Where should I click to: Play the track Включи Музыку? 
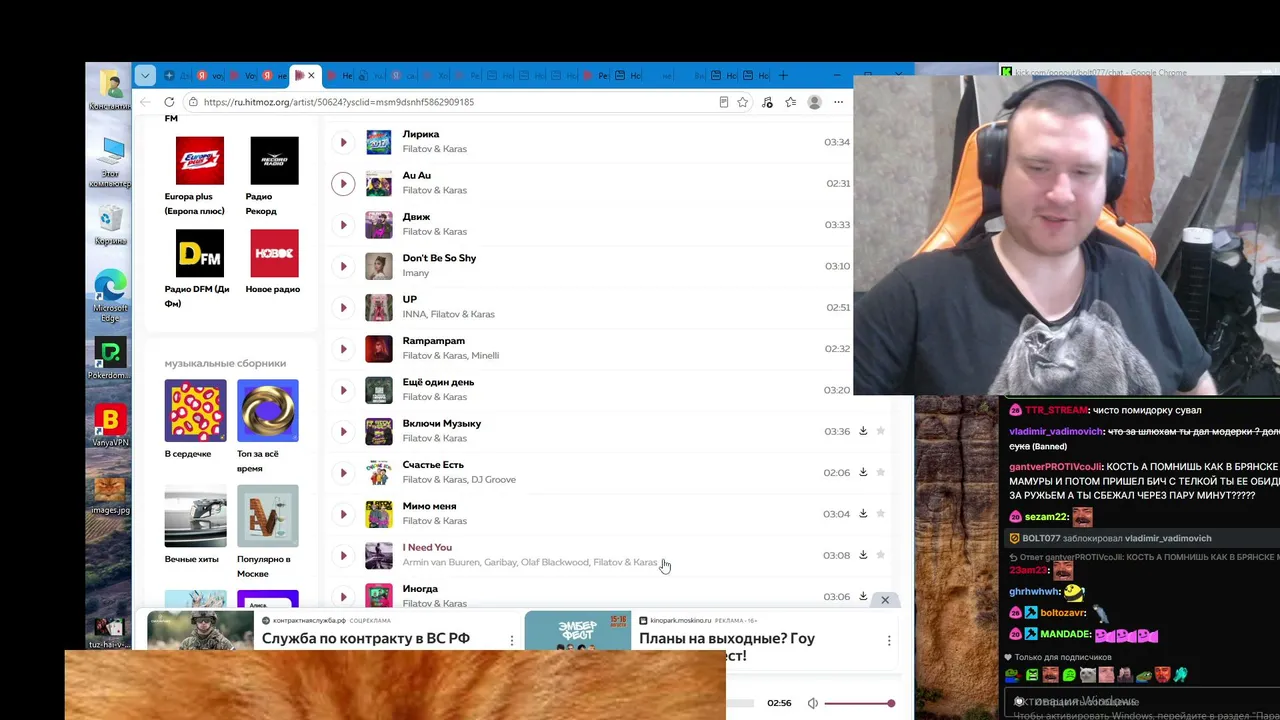343,431
